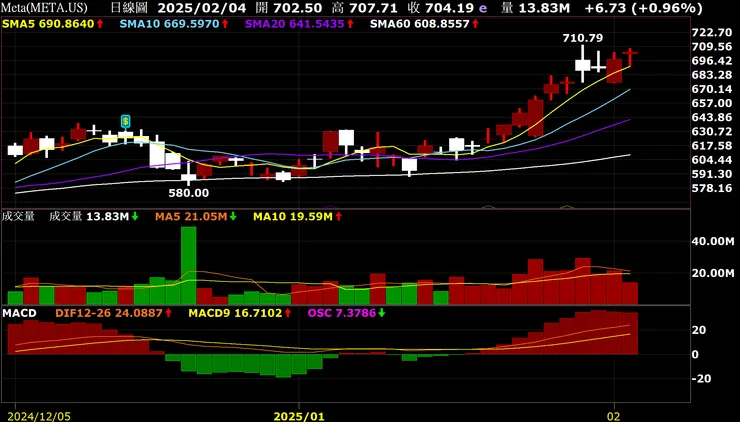Click the 710.79 high price annotation
740x422 pixels.
tap(582, 38)
